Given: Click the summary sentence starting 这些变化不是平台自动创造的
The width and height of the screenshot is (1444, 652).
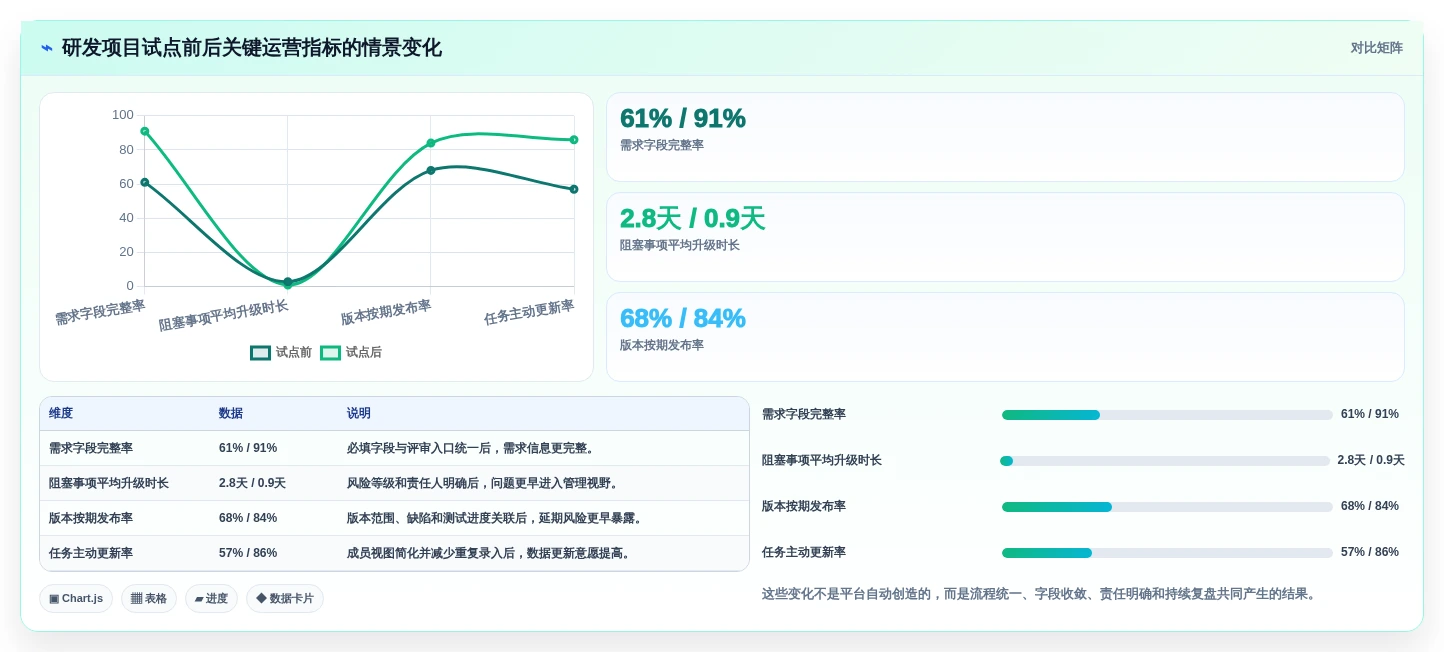Looking at the screenshot, I should click(1041, 594).
